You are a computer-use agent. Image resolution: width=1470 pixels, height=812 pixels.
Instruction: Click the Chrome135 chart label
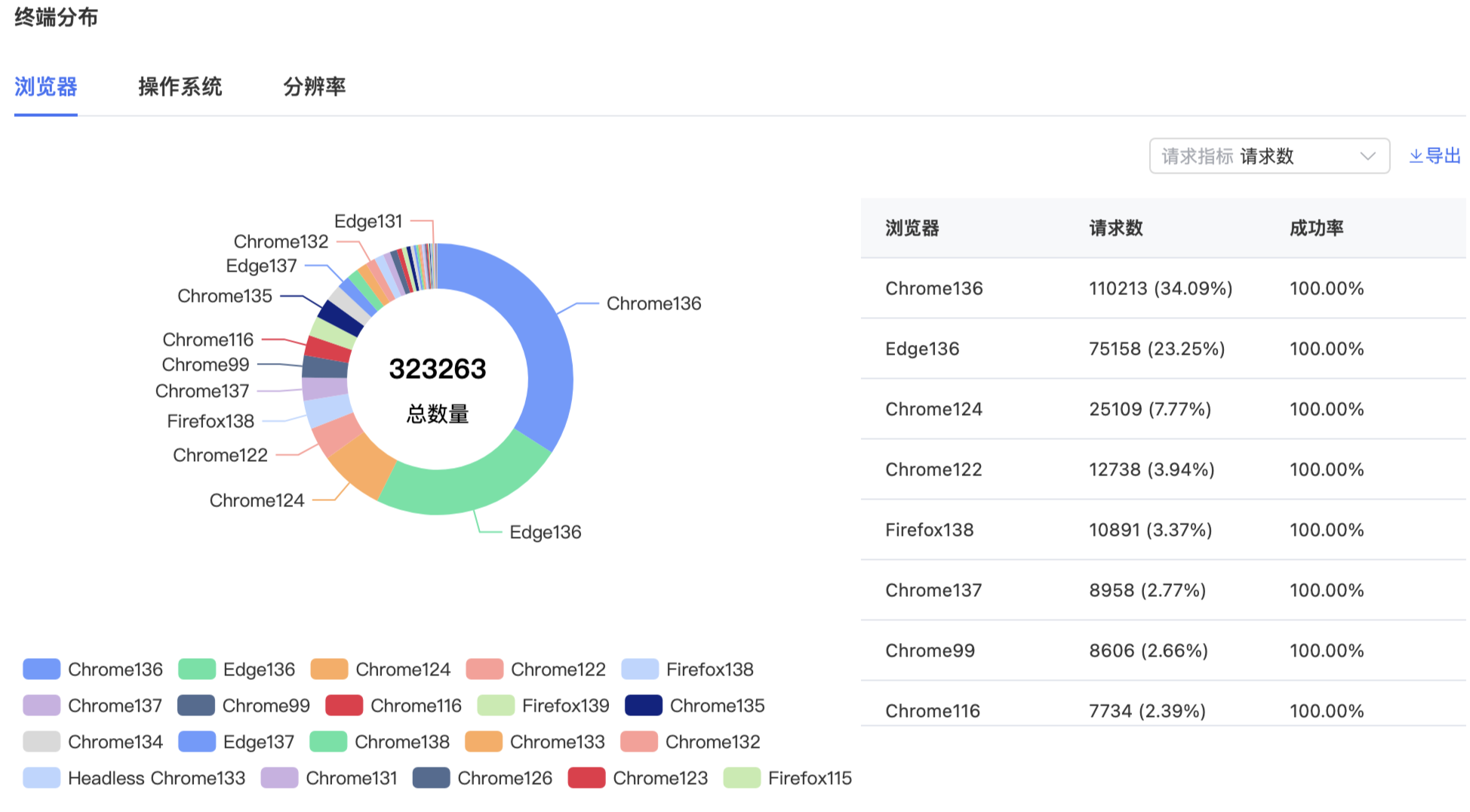pos(225,296)
